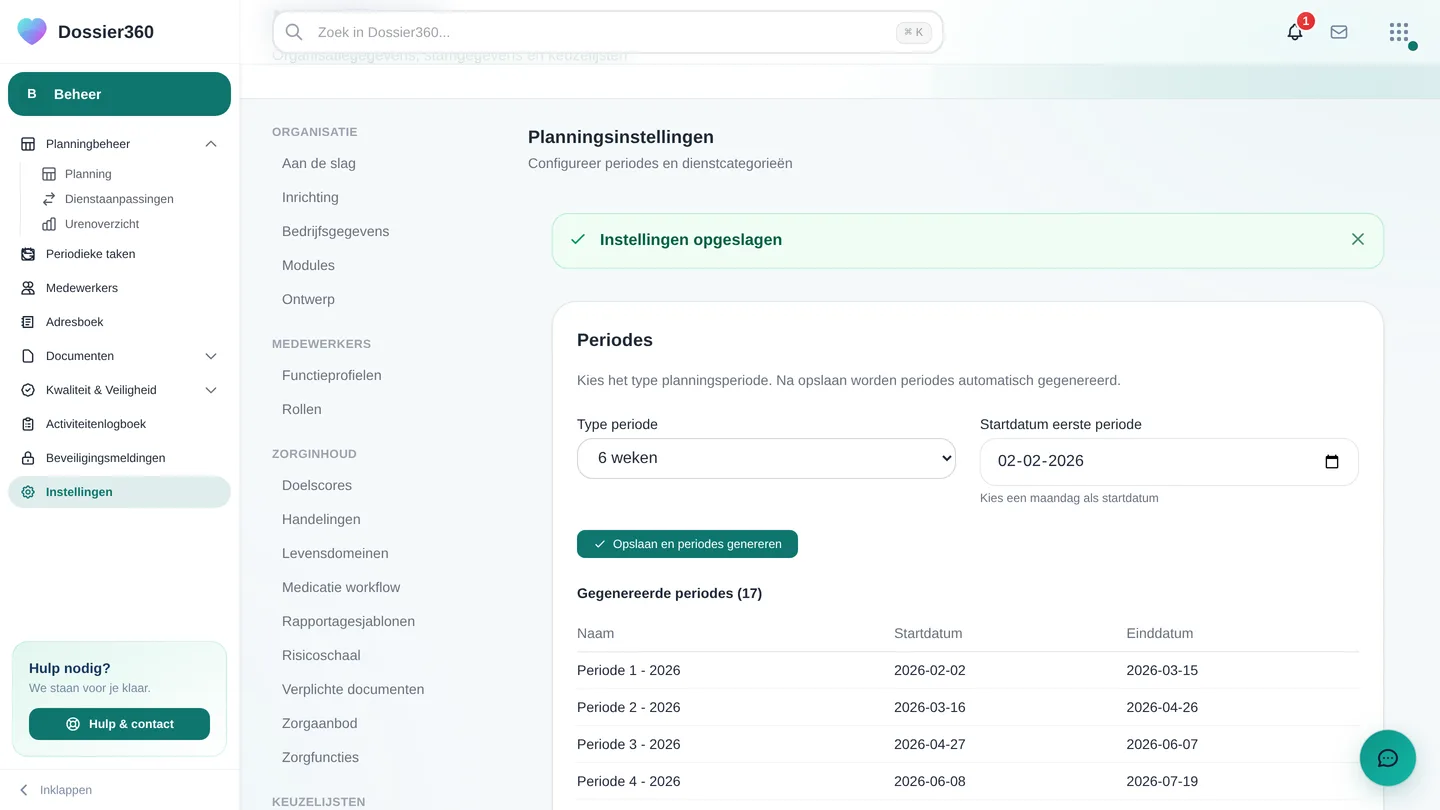Collapse the sidebar with Inklappen
1440x810 pixels.
[56, 790]
